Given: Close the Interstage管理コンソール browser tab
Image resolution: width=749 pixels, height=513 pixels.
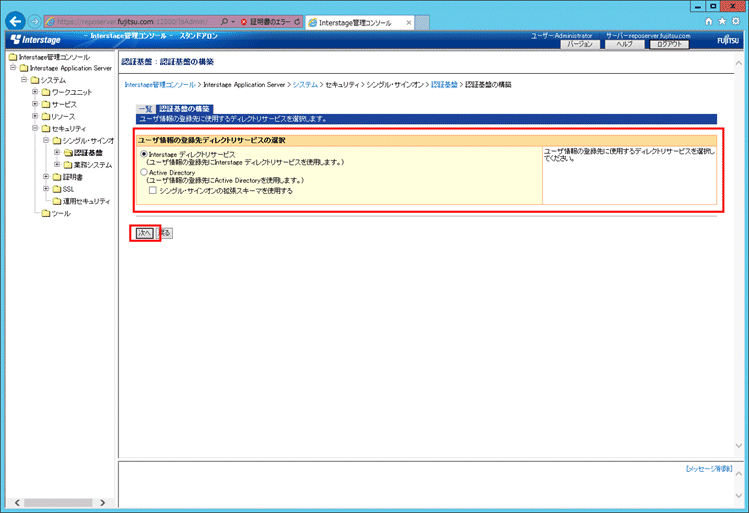Looking at the screenshot, I should [x=408, y=22].
